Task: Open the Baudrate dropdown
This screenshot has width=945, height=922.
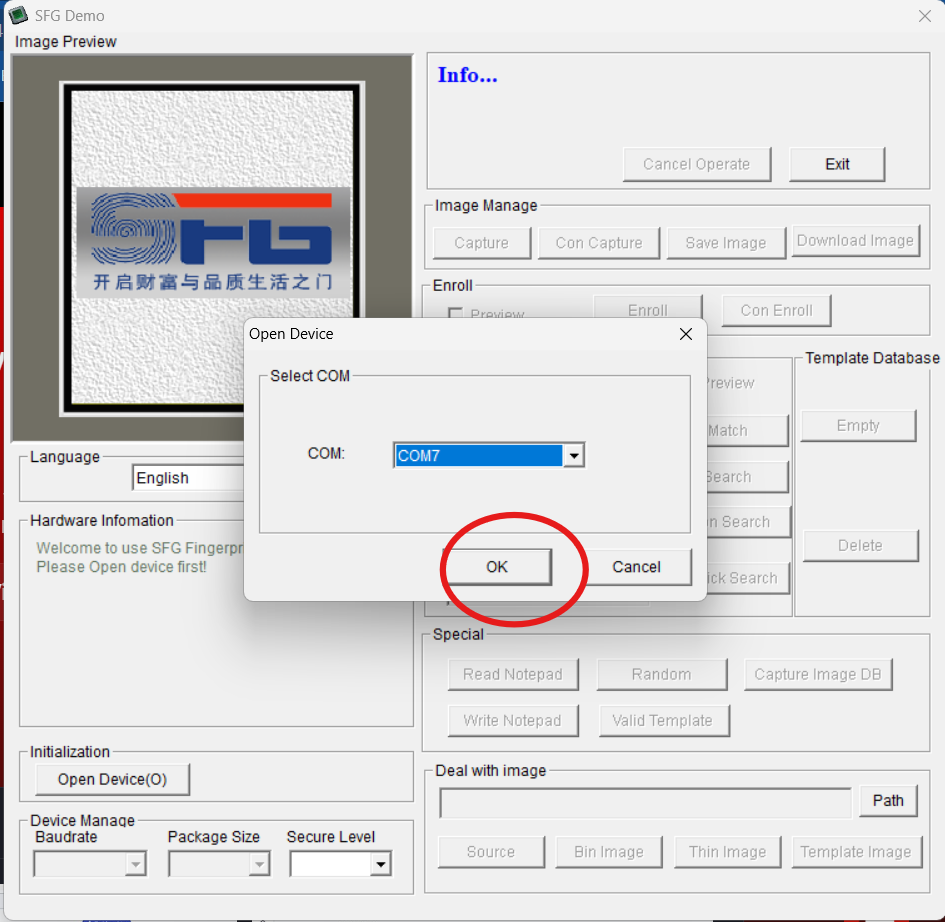Action: (x=90, y=864)
